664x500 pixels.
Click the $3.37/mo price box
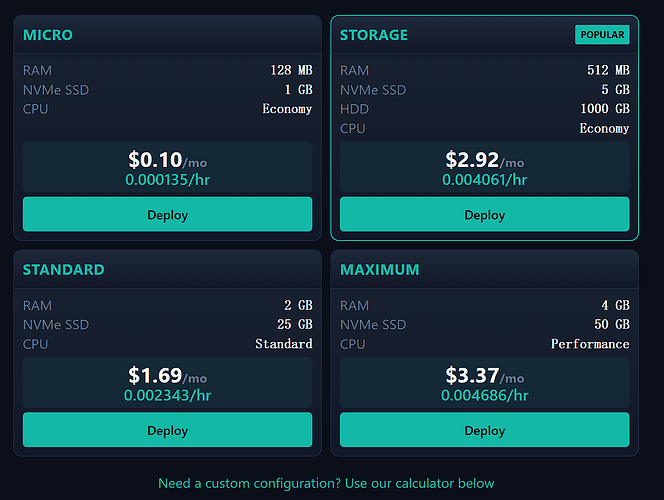coord(484,383)
